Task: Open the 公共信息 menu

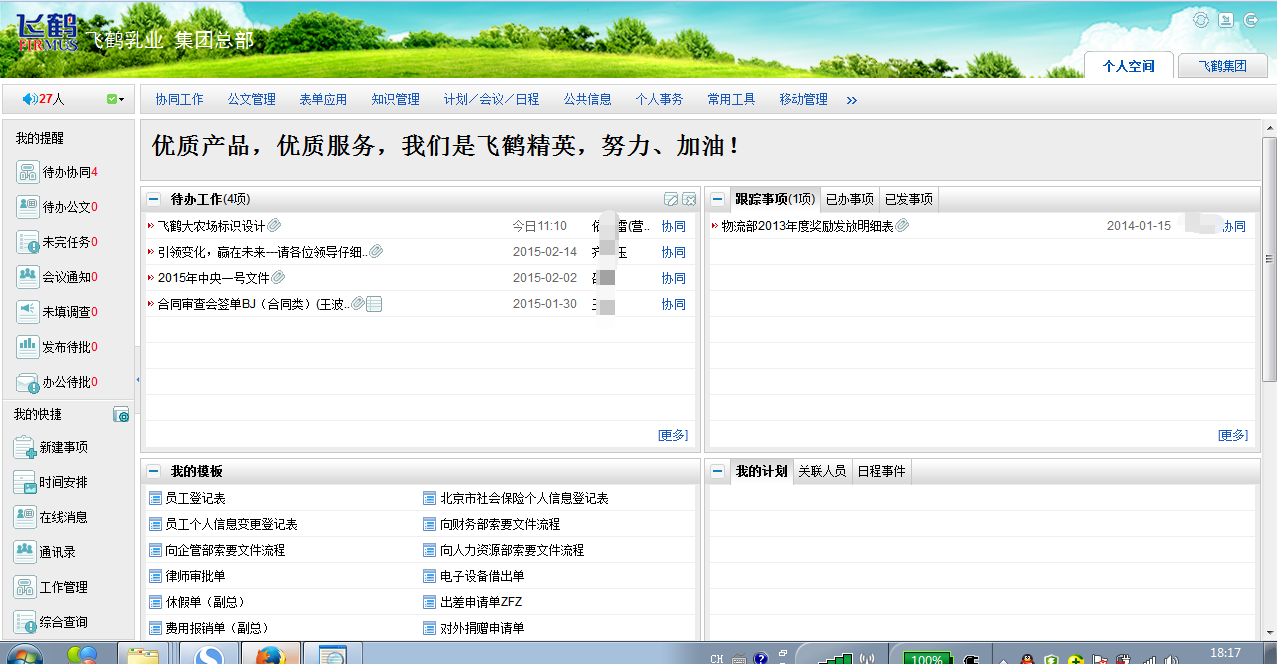Action: (x=587, y=99)
